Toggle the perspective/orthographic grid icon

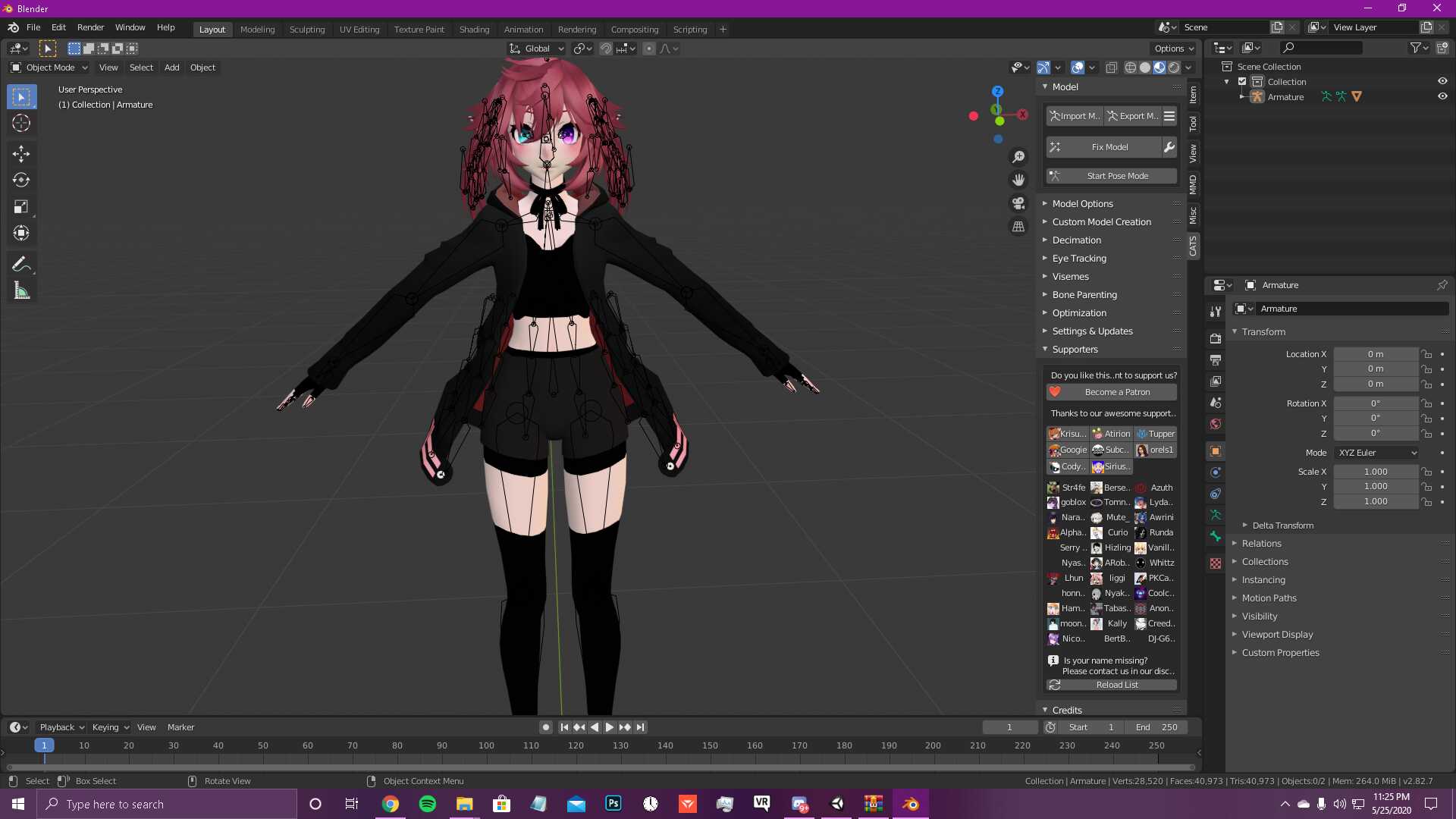click(1018, 227)
